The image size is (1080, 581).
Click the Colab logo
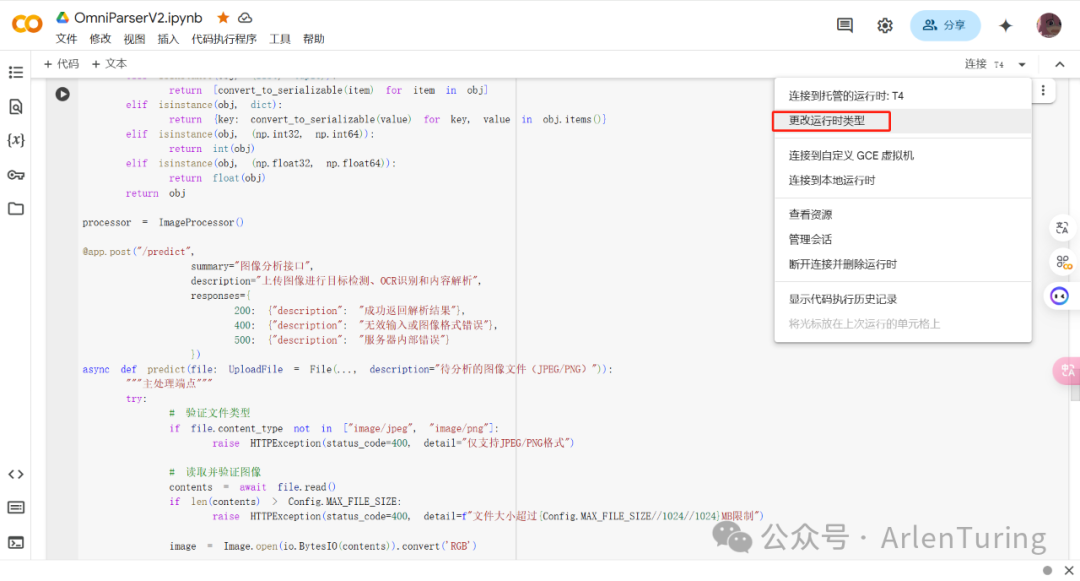[27, 25]
